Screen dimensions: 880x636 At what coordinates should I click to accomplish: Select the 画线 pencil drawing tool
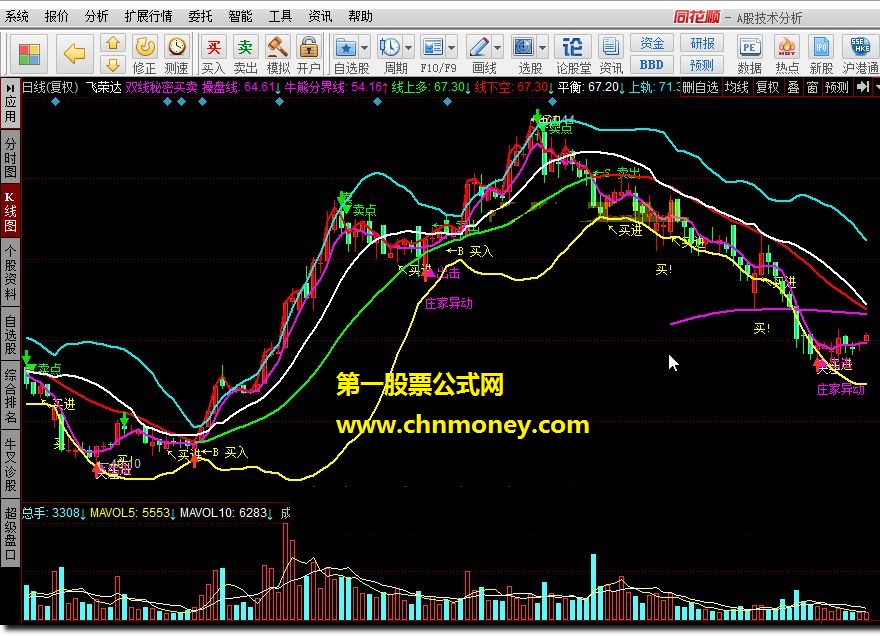[479, 48]
